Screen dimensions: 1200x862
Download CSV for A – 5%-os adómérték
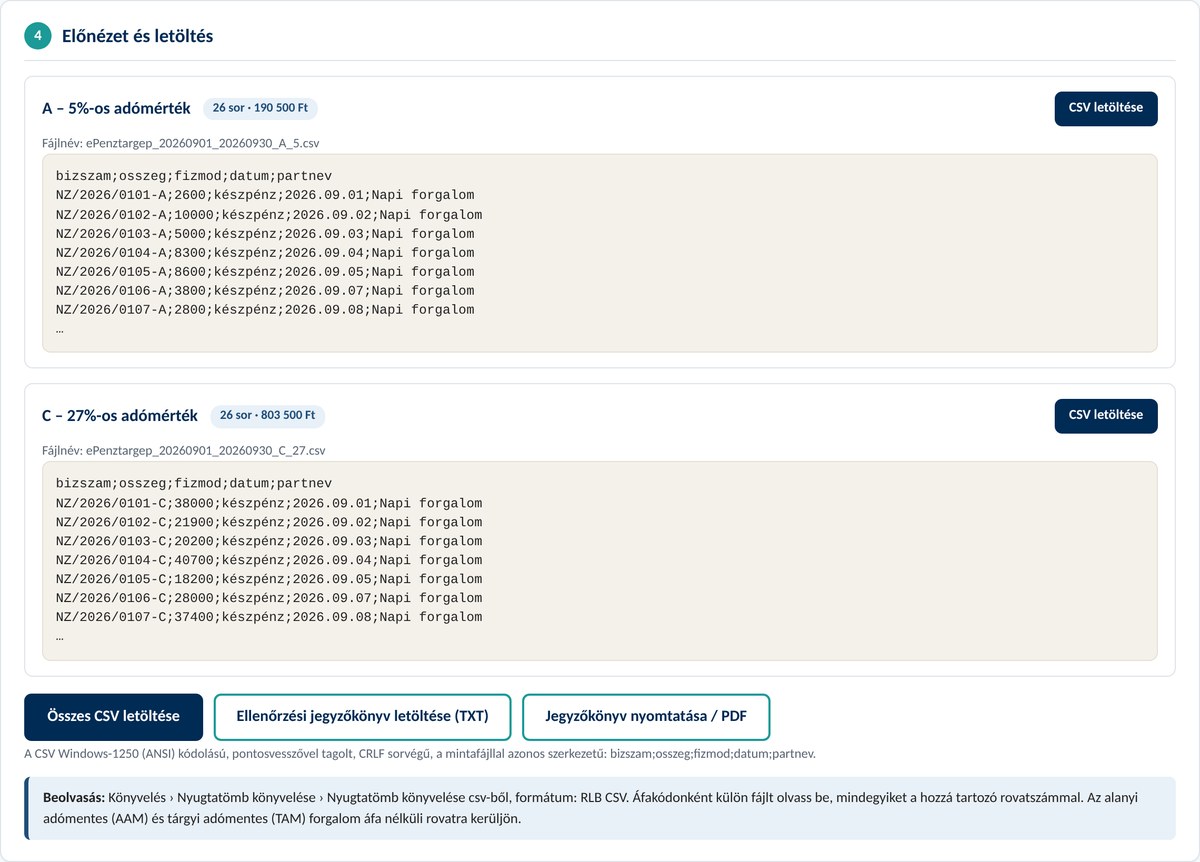[1106, 108]
